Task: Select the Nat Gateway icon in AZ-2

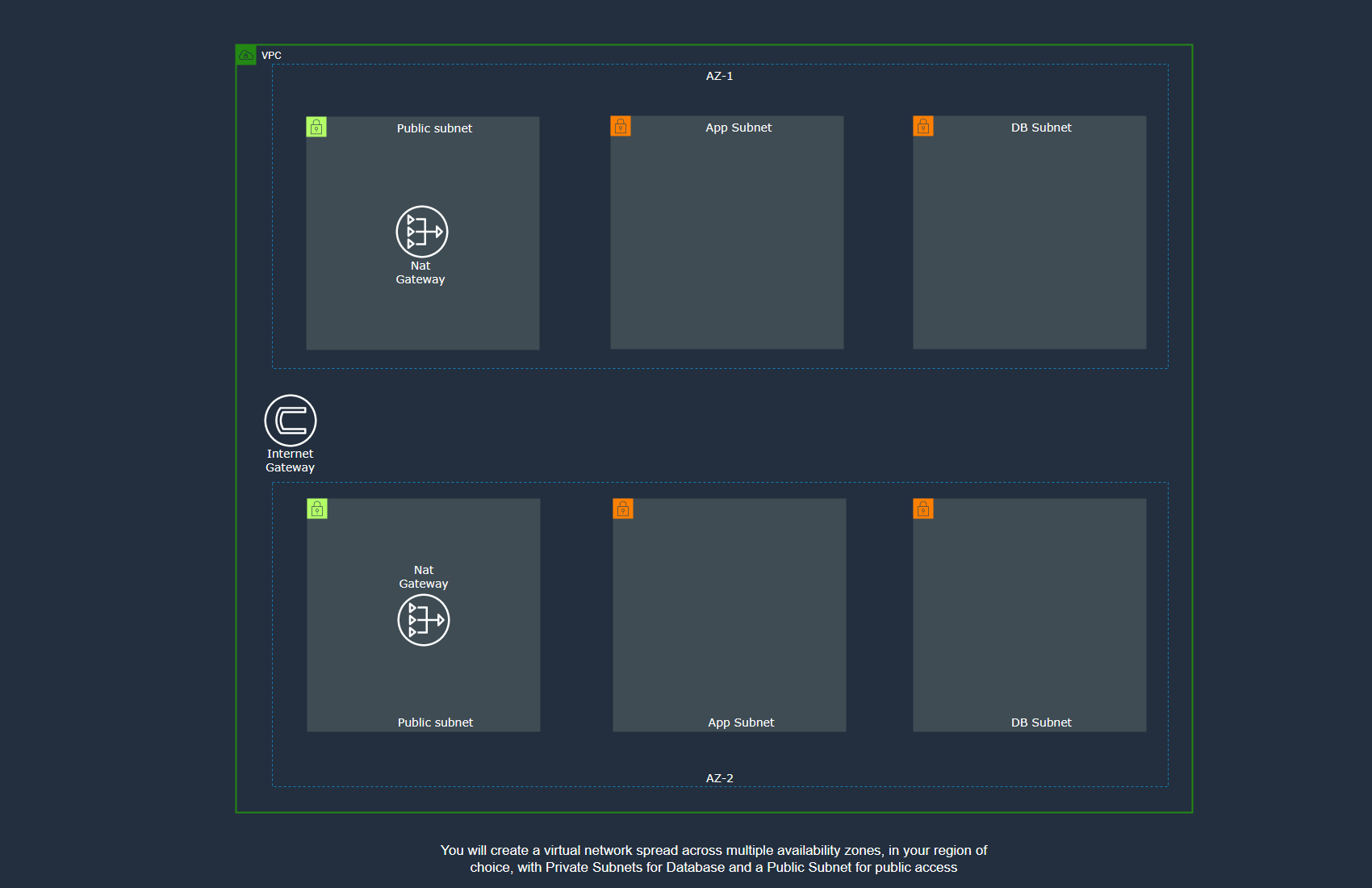Action: [423, 620]
